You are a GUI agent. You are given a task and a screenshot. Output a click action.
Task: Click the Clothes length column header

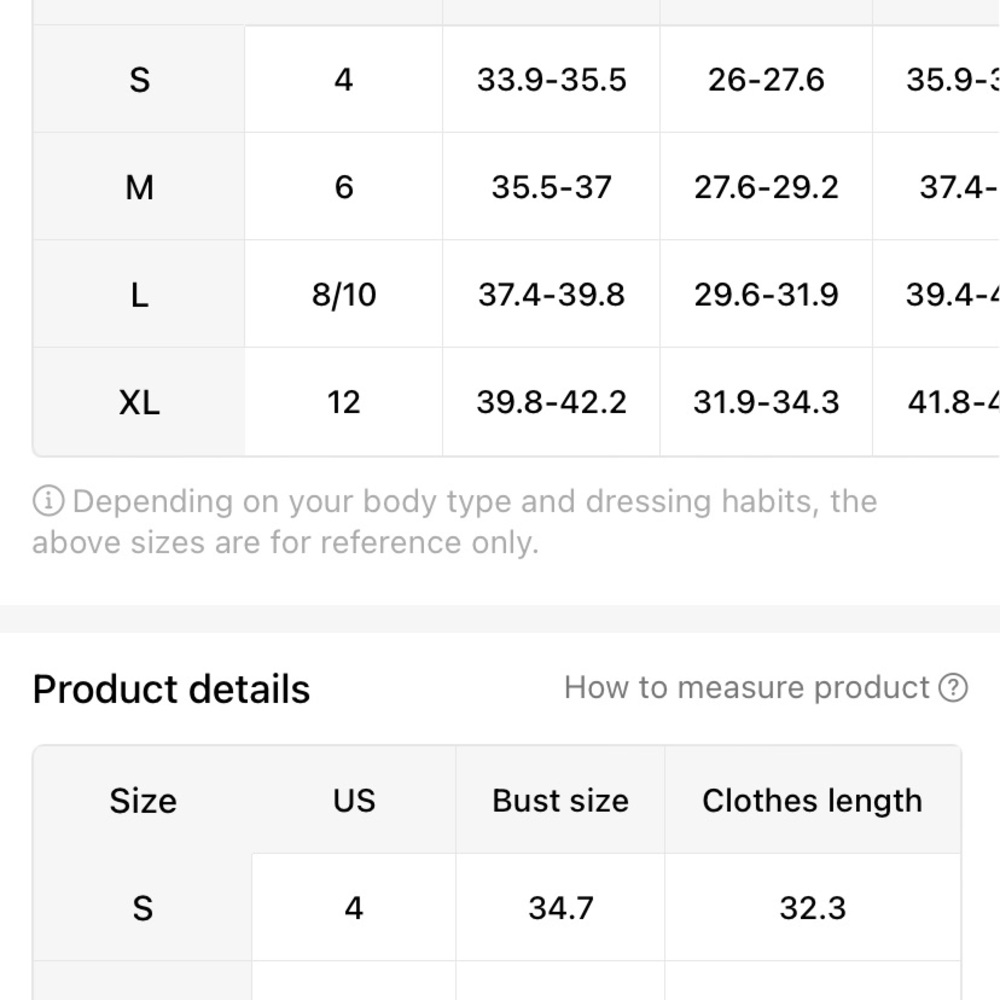(x=812, y=800)
